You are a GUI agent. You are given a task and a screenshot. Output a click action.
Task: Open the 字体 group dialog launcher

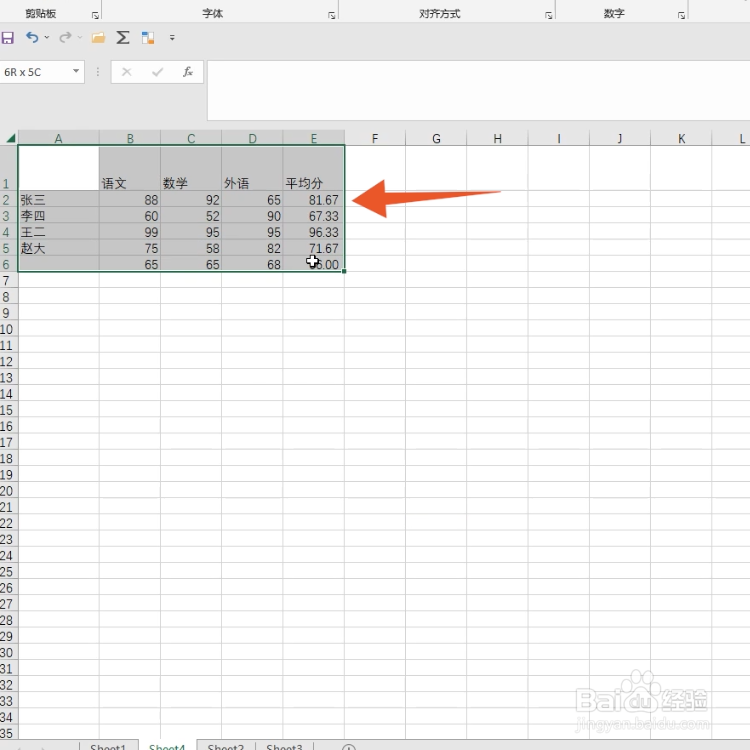tap(331, 16)
